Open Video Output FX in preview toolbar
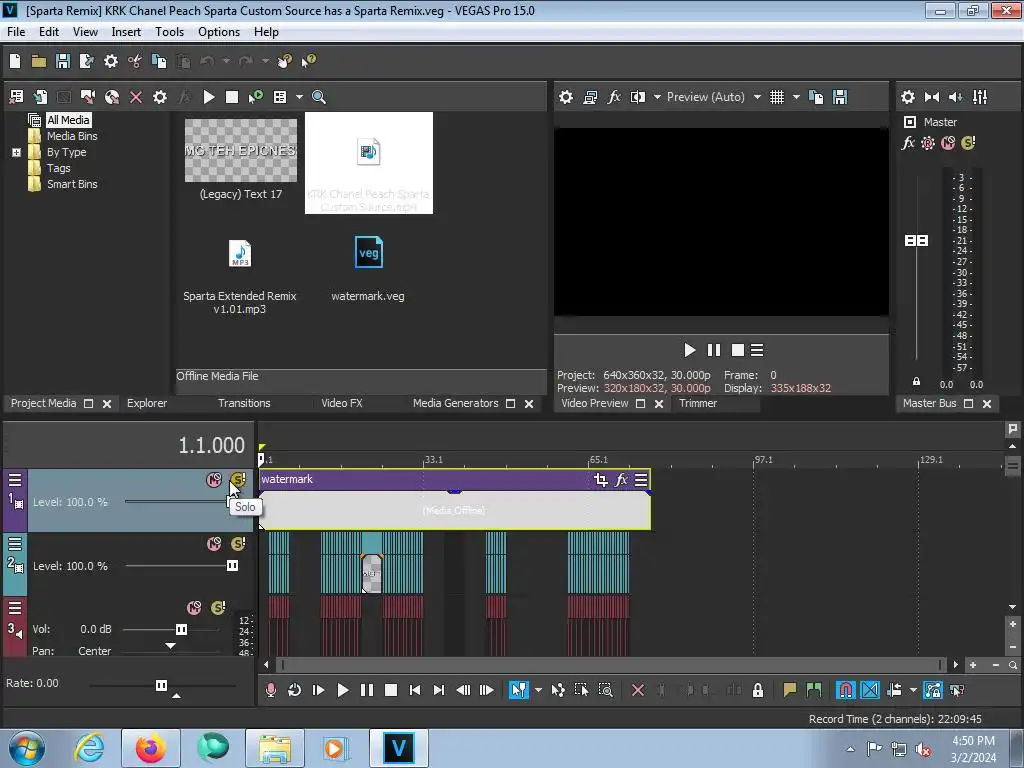Screen dimensions: 1024x768 click(x=614, y=97)
